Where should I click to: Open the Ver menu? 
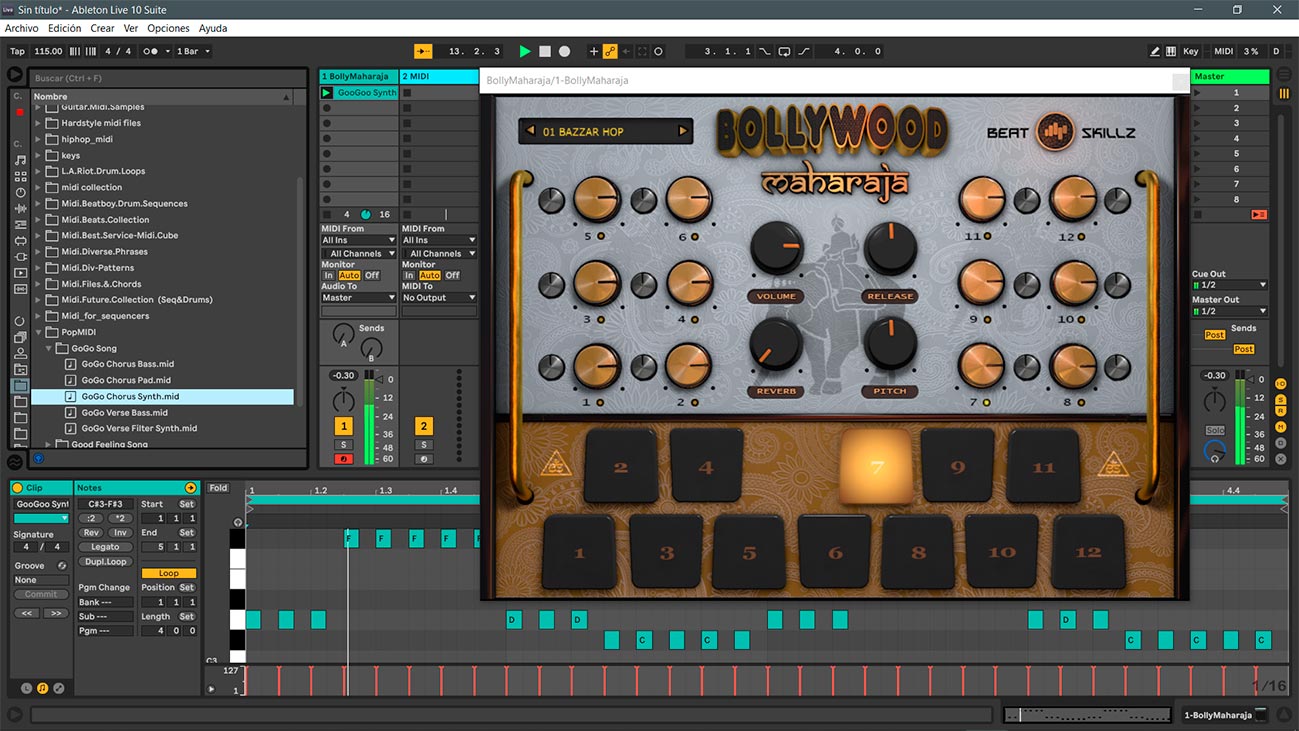coord(131,29)
